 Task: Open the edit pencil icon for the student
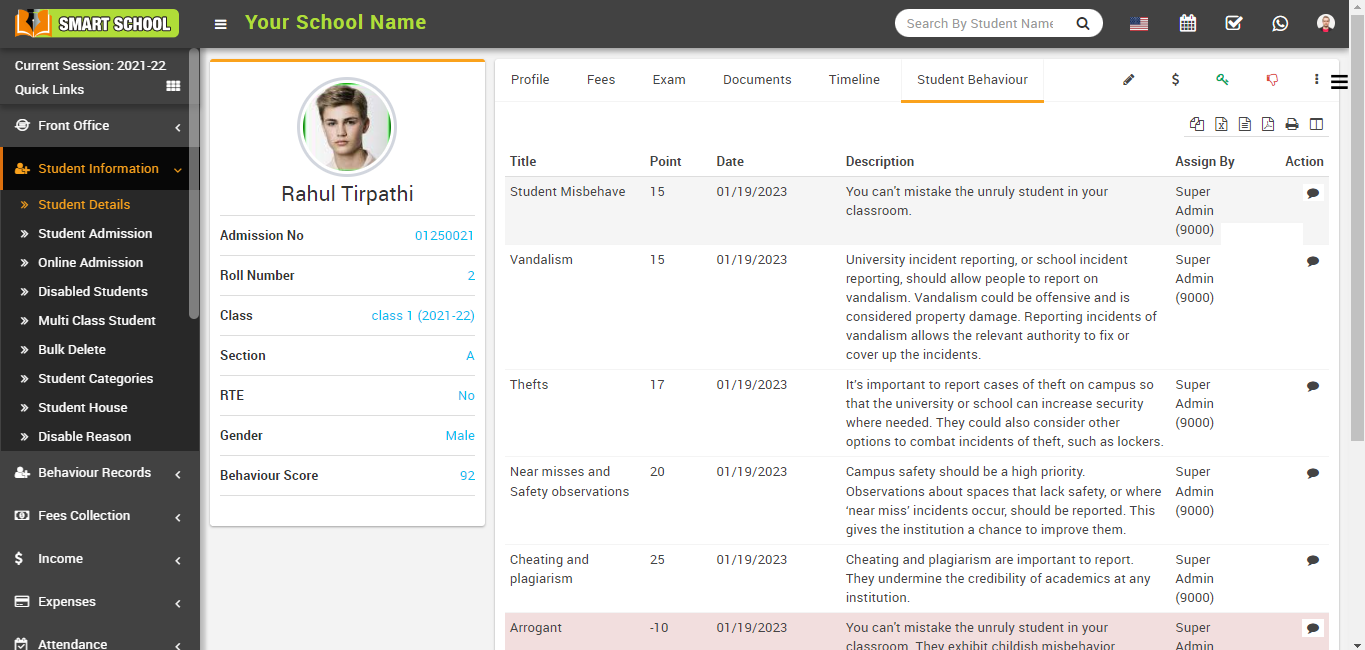click(x=1128, y=79)
